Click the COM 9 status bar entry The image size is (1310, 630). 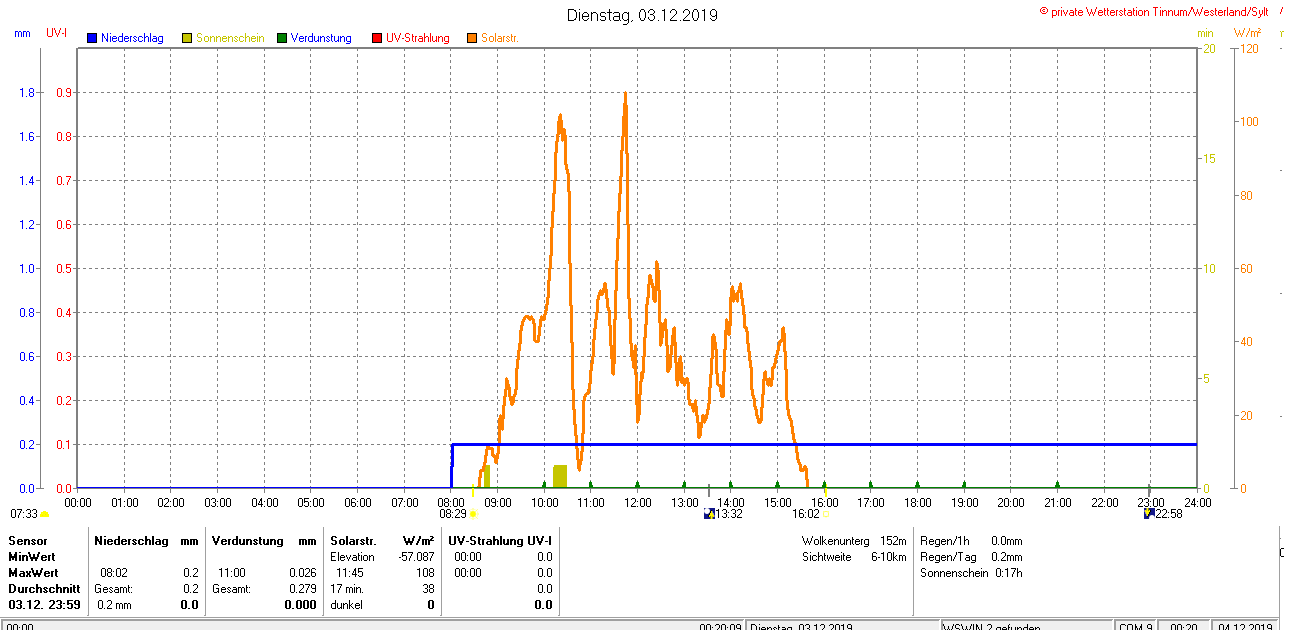pos(1138,626)
